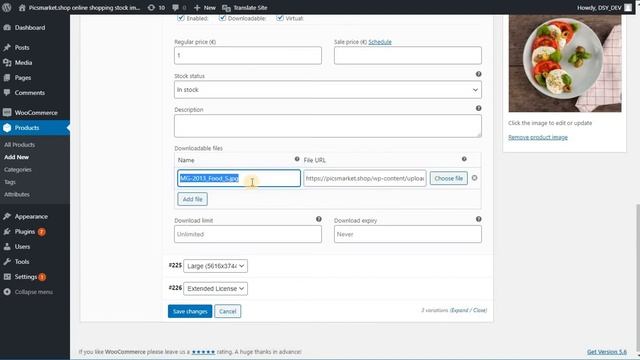
Task: Click the Cancel button
Action: 228,311
